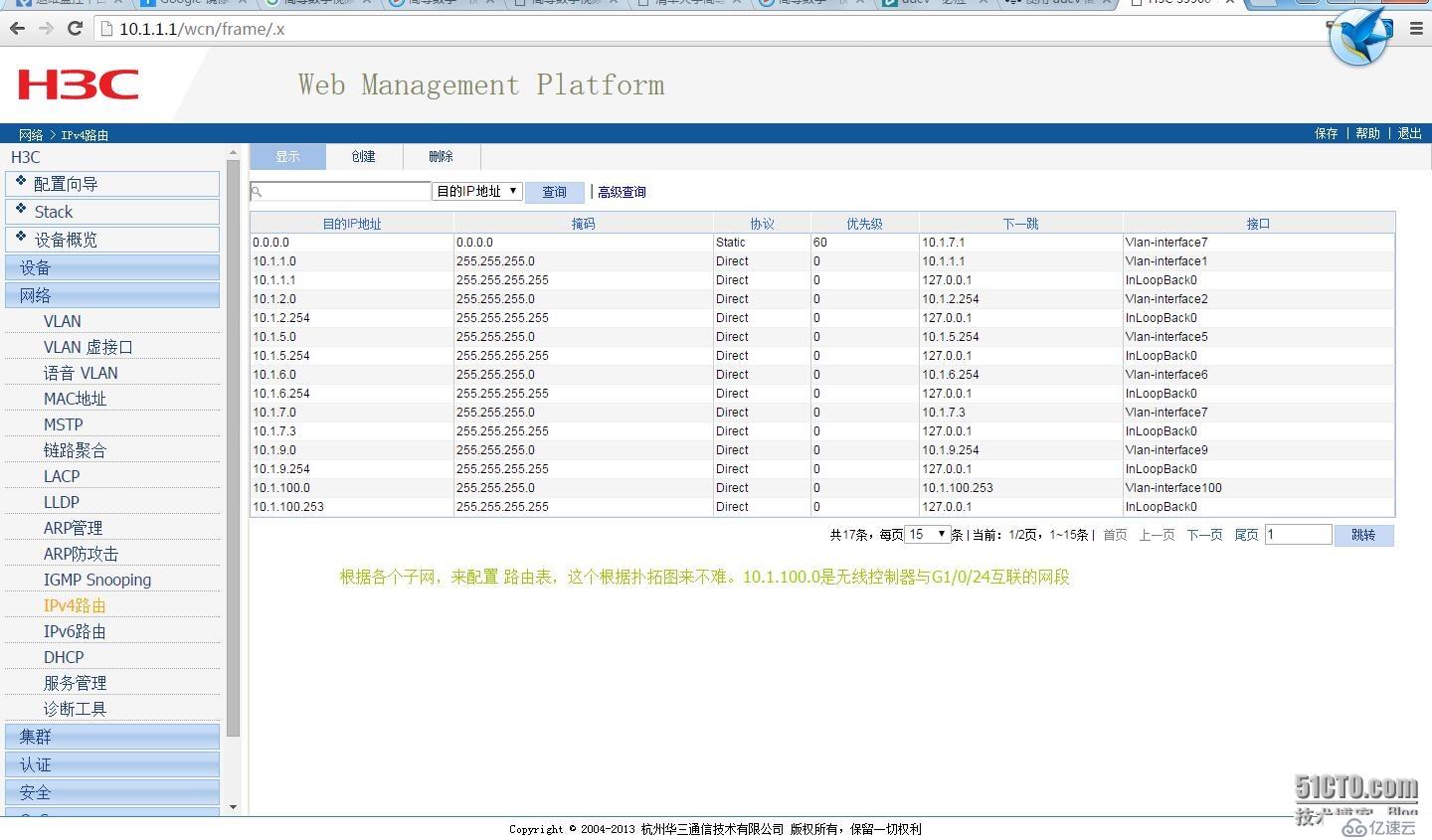Click the 查询 search button
This screenshot has width=1432, height=840.
pos(554,192)
